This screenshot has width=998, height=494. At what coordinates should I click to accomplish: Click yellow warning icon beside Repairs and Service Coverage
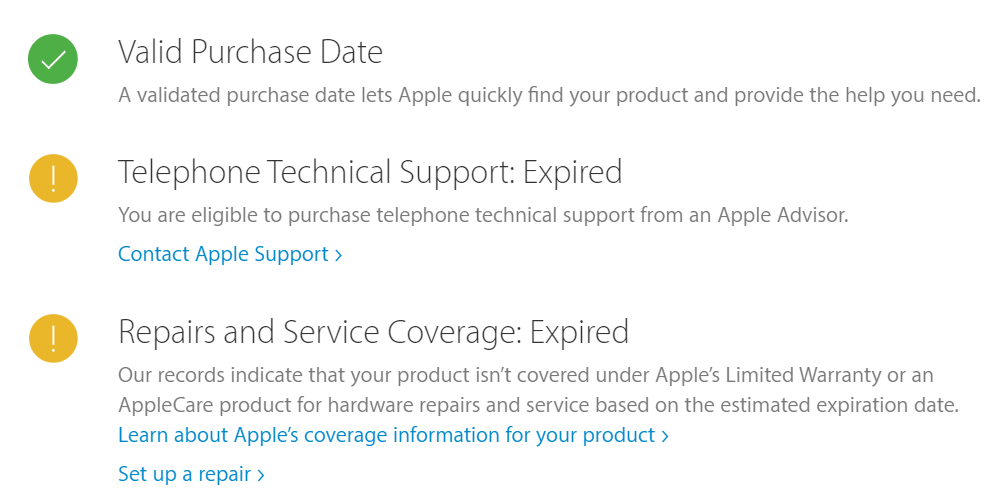pyautogui.click(x=53, y=338)
